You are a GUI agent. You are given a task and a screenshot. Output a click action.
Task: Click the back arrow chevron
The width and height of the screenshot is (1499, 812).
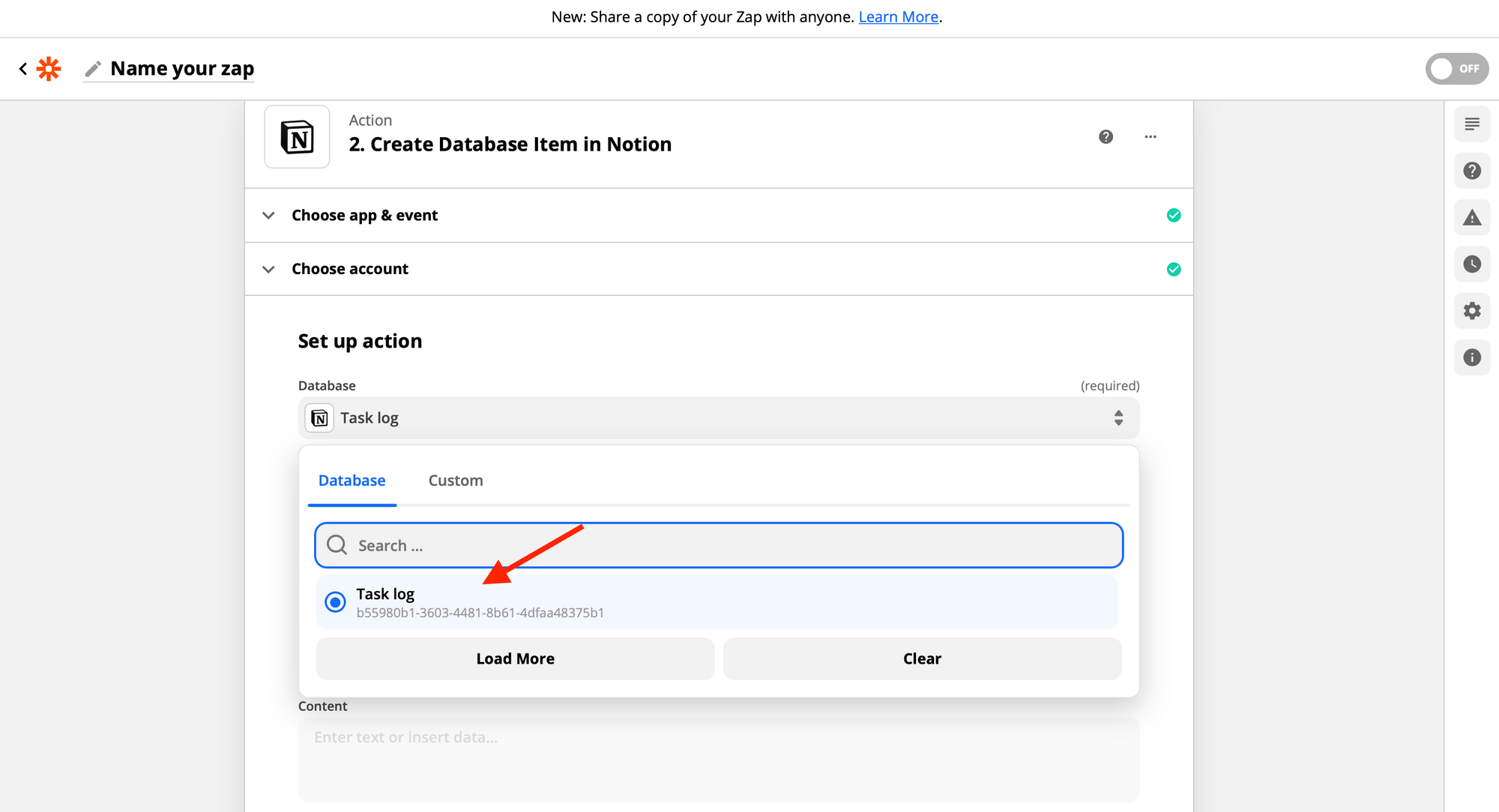coord(23,69)
